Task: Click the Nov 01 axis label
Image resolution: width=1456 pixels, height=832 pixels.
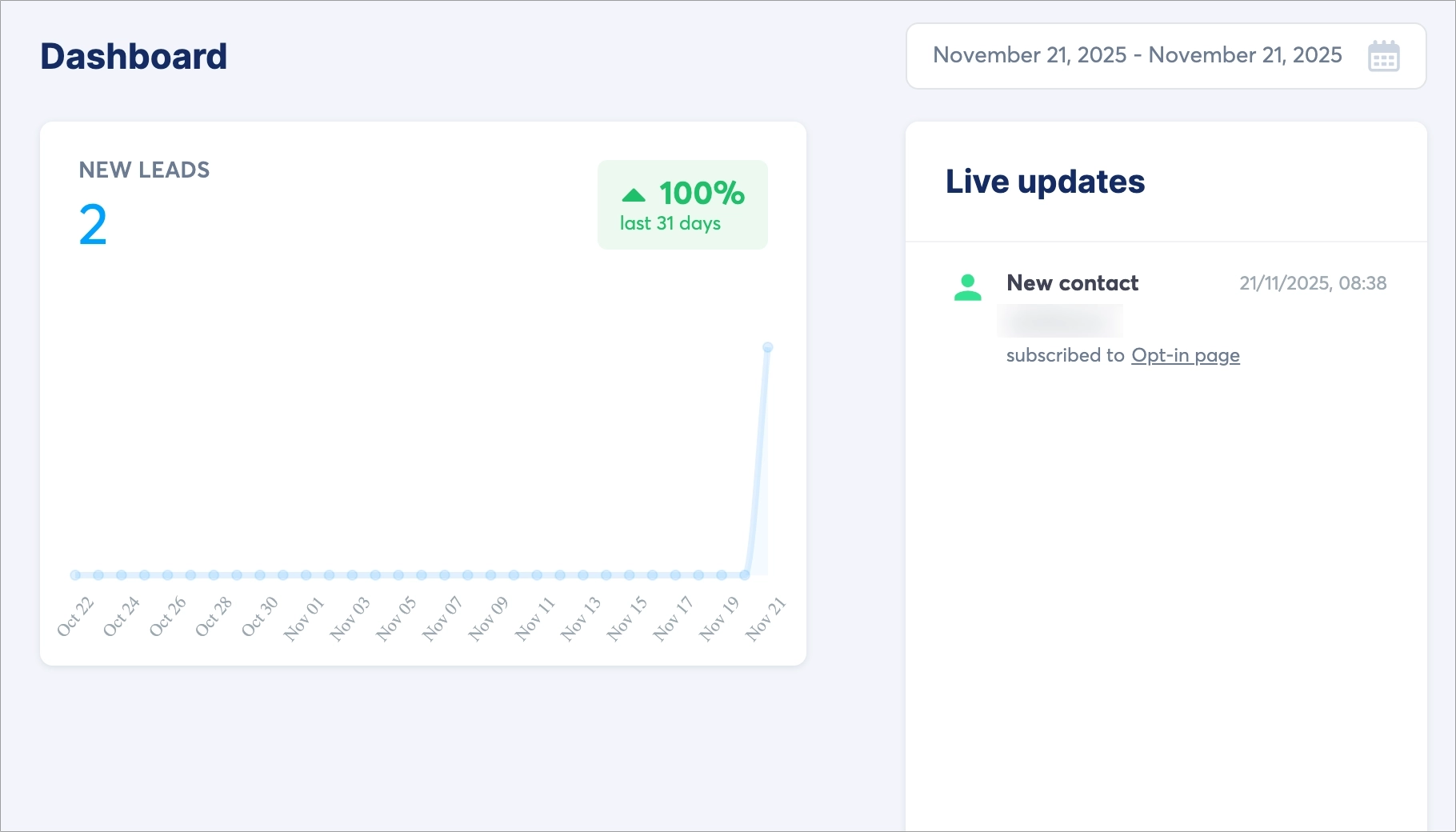Action: pyautogui.click(x=304, y=618)
